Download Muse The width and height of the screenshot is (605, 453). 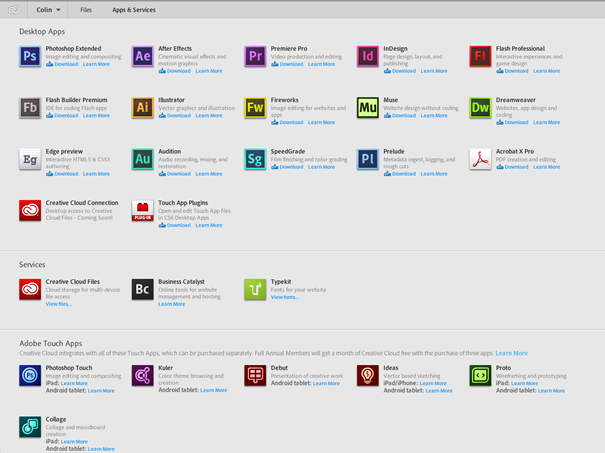(400, 115)
